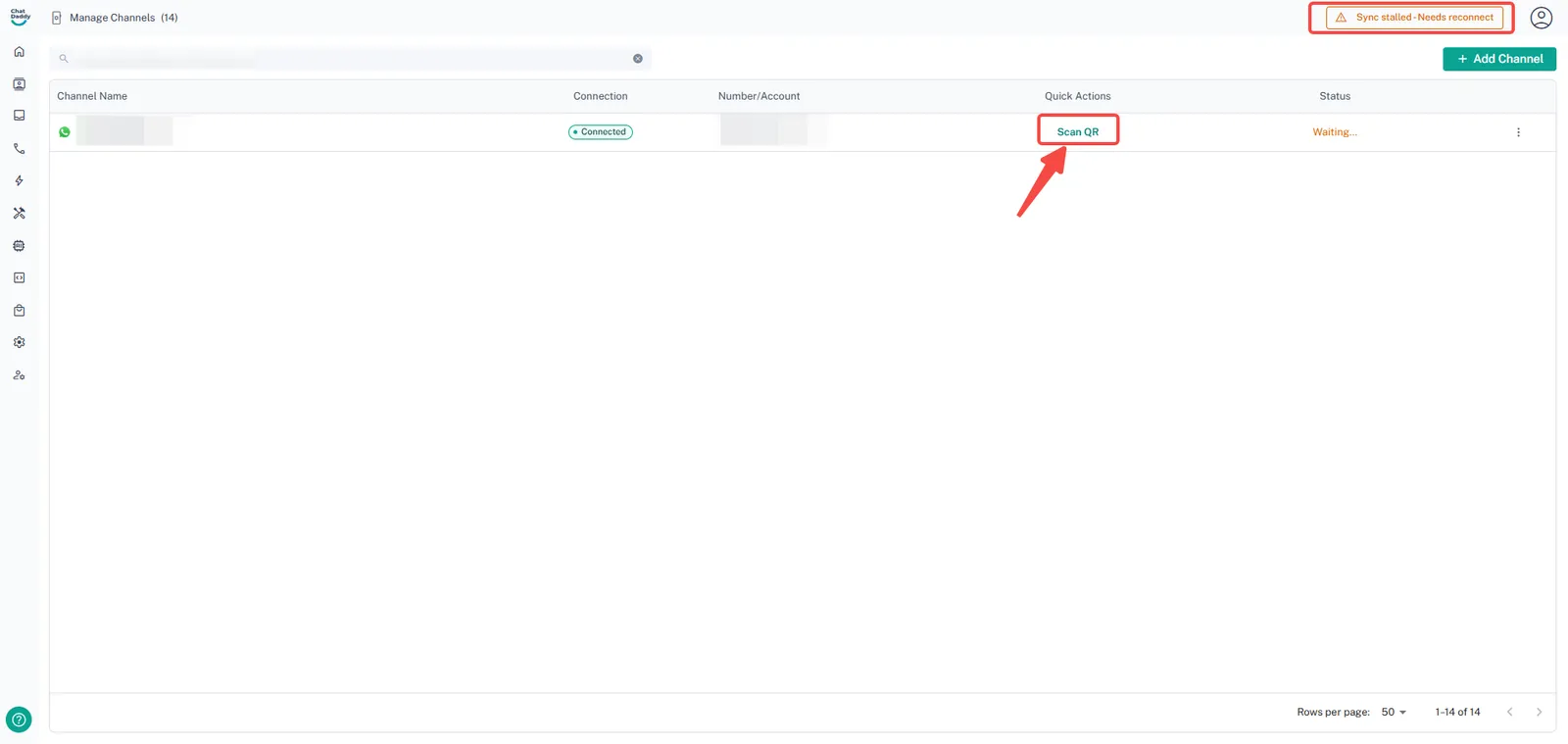The height and width of the screenshot is (744, 1568).
Task: Click the Sync stalled reconnect warning
Action: [x=1414, y=18]
